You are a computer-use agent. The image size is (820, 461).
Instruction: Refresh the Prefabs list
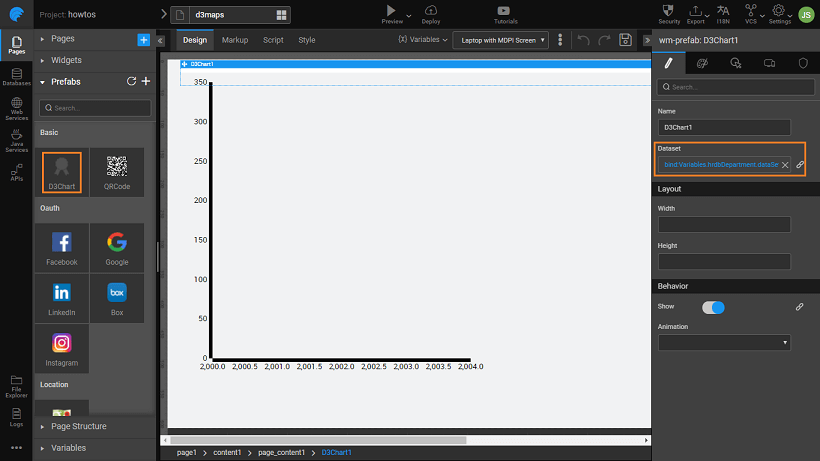click(131, 82)
